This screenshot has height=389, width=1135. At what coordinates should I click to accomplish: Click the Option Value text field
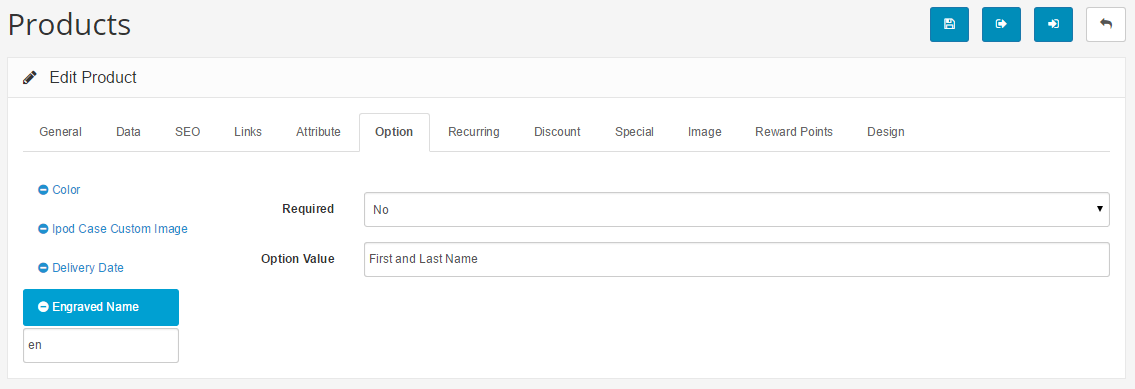(736, 259)
